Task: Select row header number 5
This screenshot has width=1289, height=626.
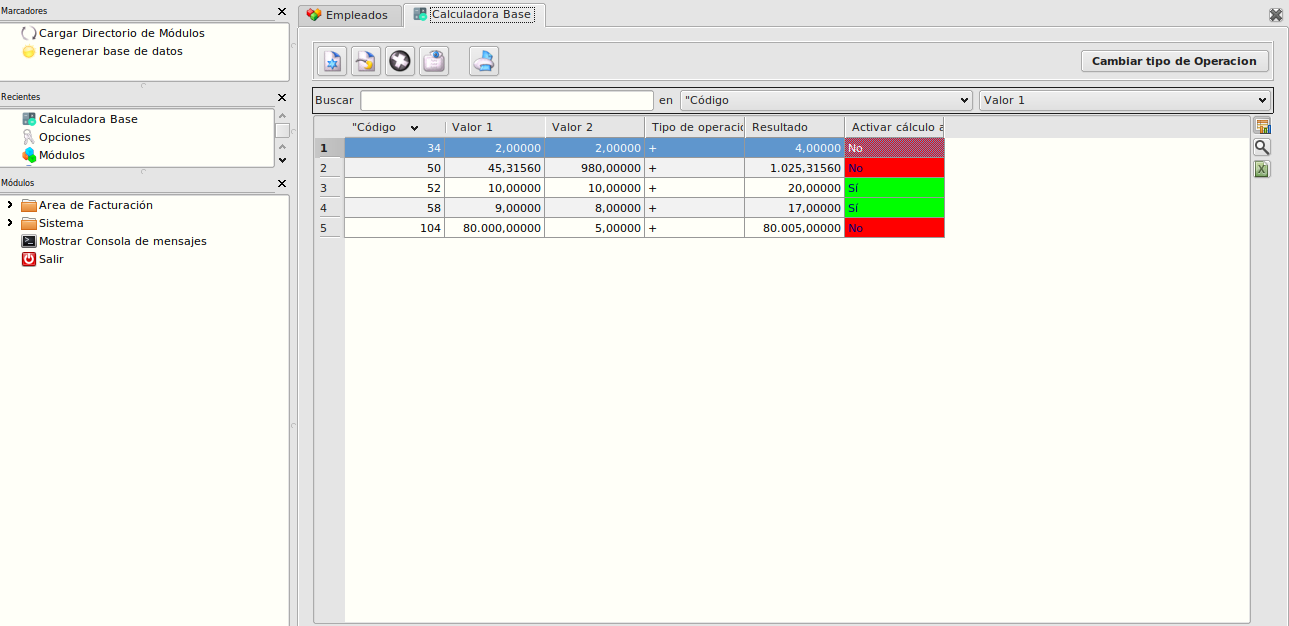Action: pyautogui.click(x=330, y=228)
